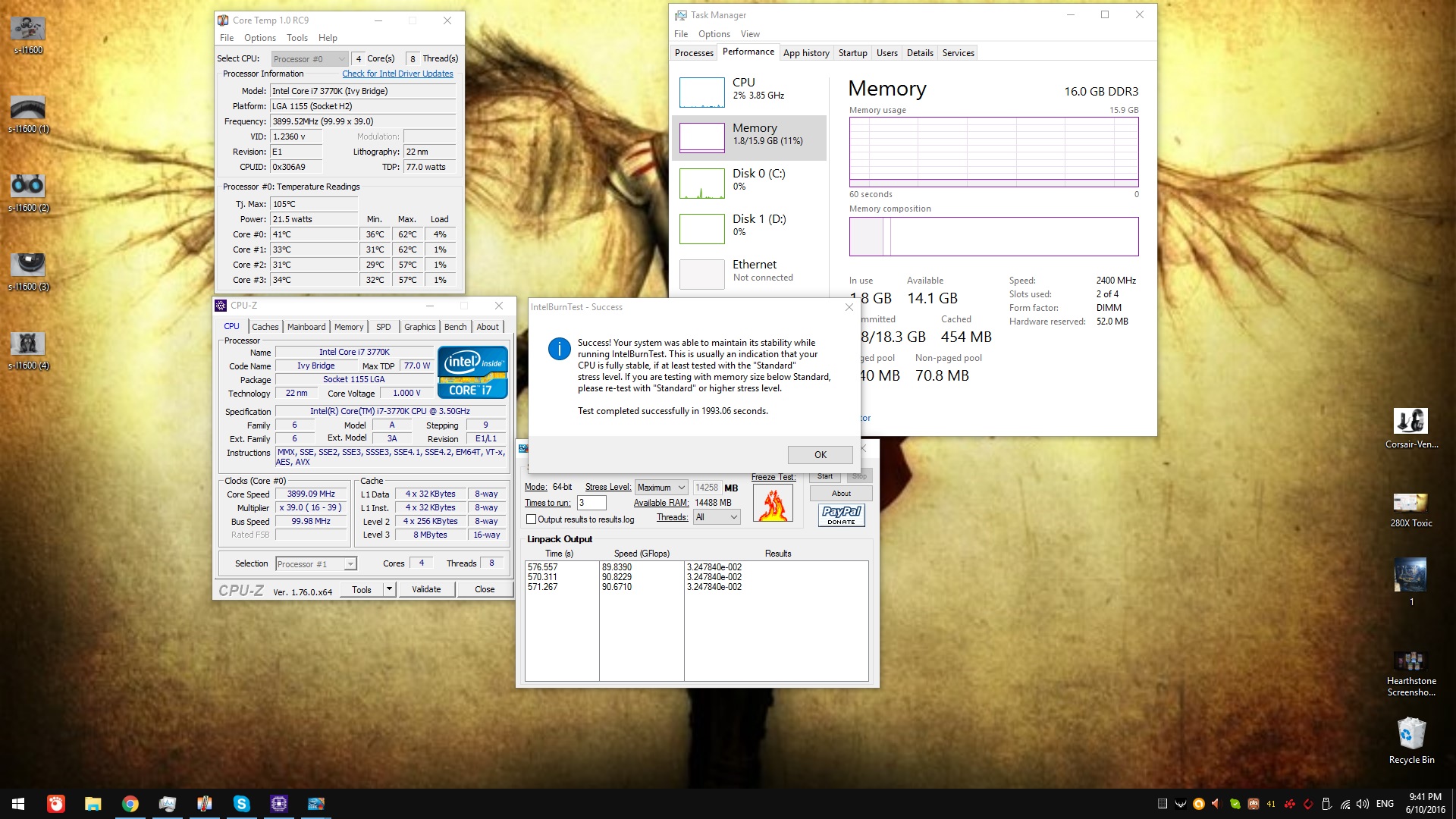This screenshot has height=819, width=1456.
Task: Click the Close button in CPU-Z
Action: [485, 589]
